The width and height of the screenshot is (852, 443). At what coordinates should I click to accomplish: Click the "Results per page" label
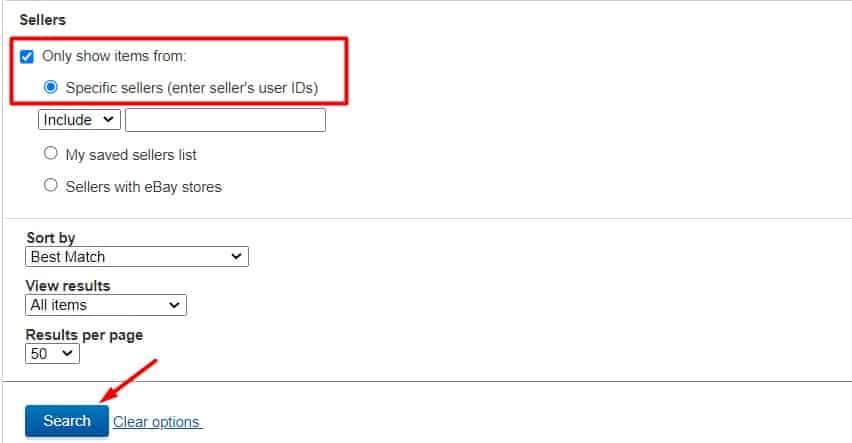pos(84,335)
